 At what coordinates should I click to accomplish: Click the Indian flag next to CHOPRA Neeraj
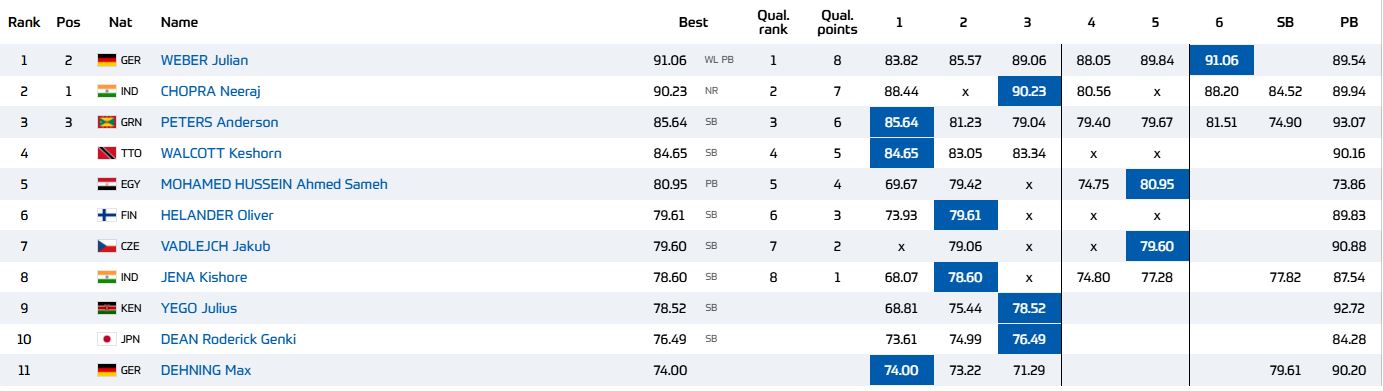point(107,91)
